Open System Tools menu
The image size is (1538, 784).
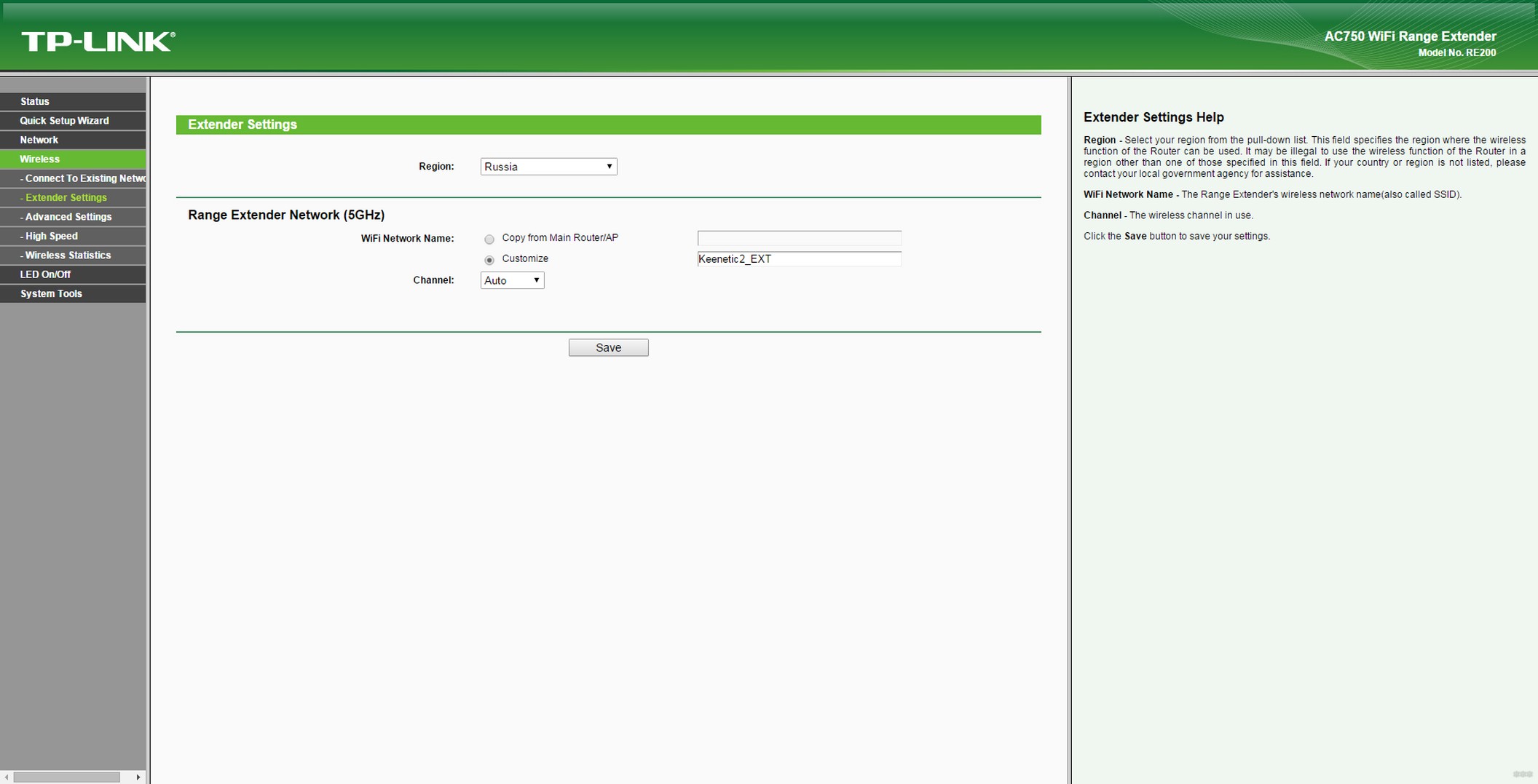pyautogui.click(x=73, y=293)
